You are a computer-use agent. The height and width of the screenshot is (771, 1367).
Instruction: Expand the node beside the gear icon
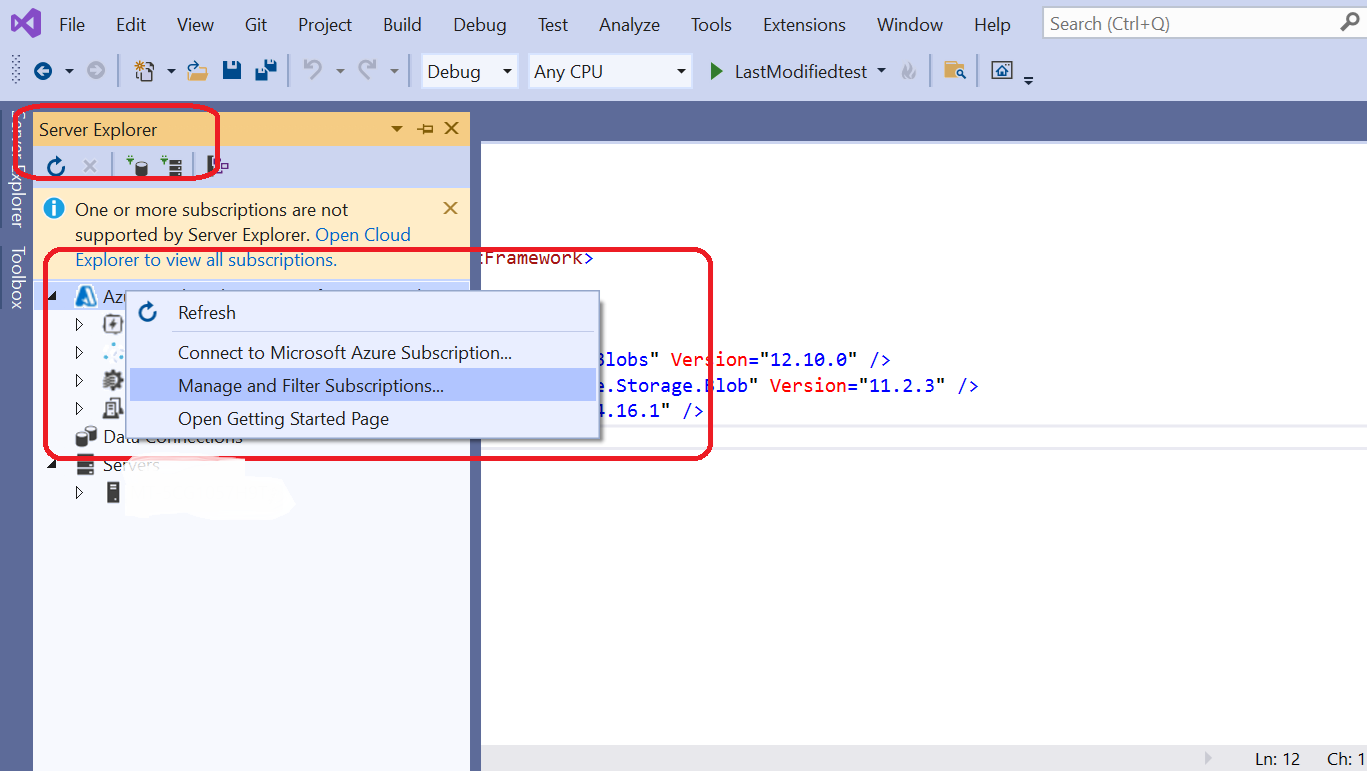80,380
